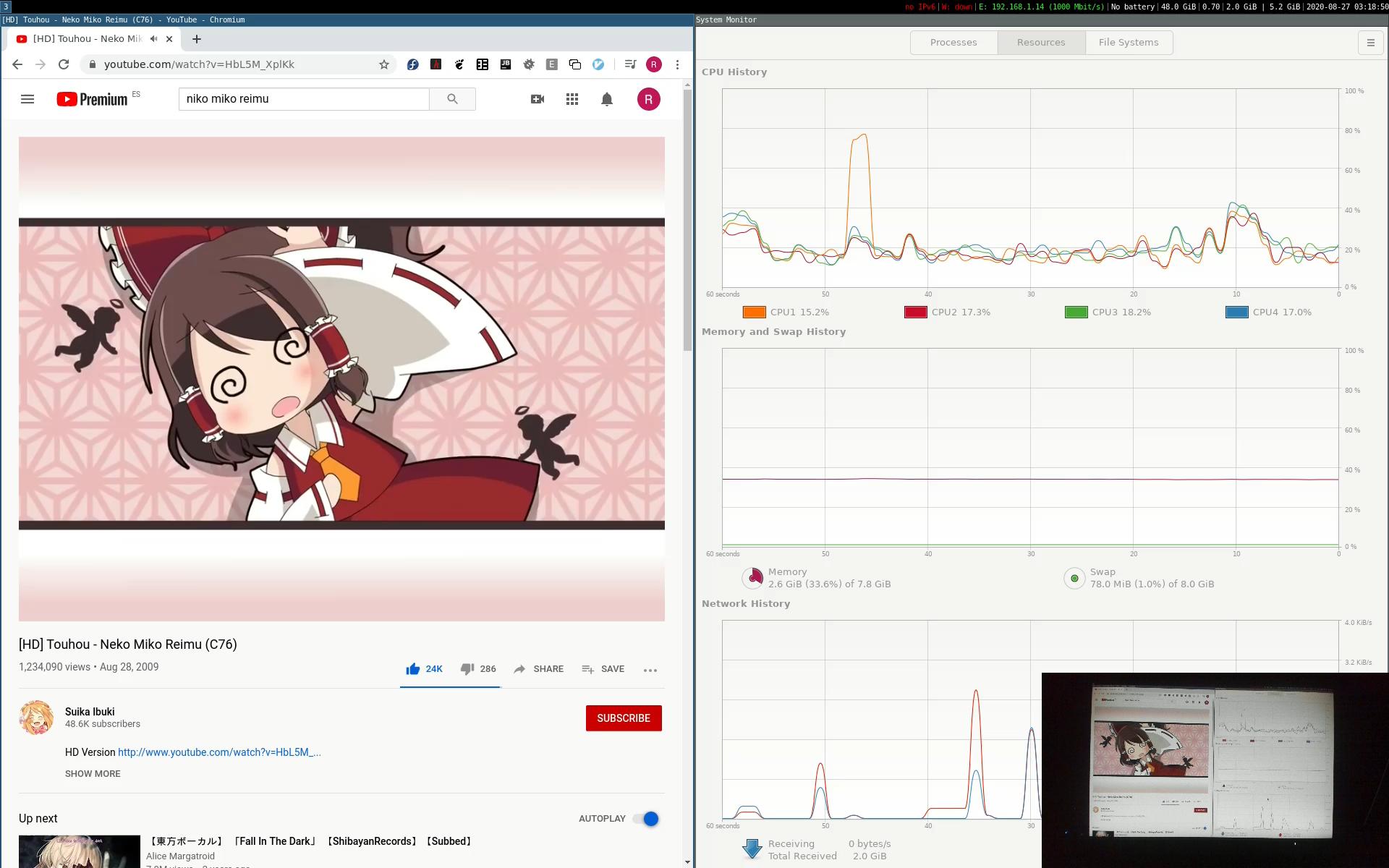Open the media controls music-note icon

(630, 64)
